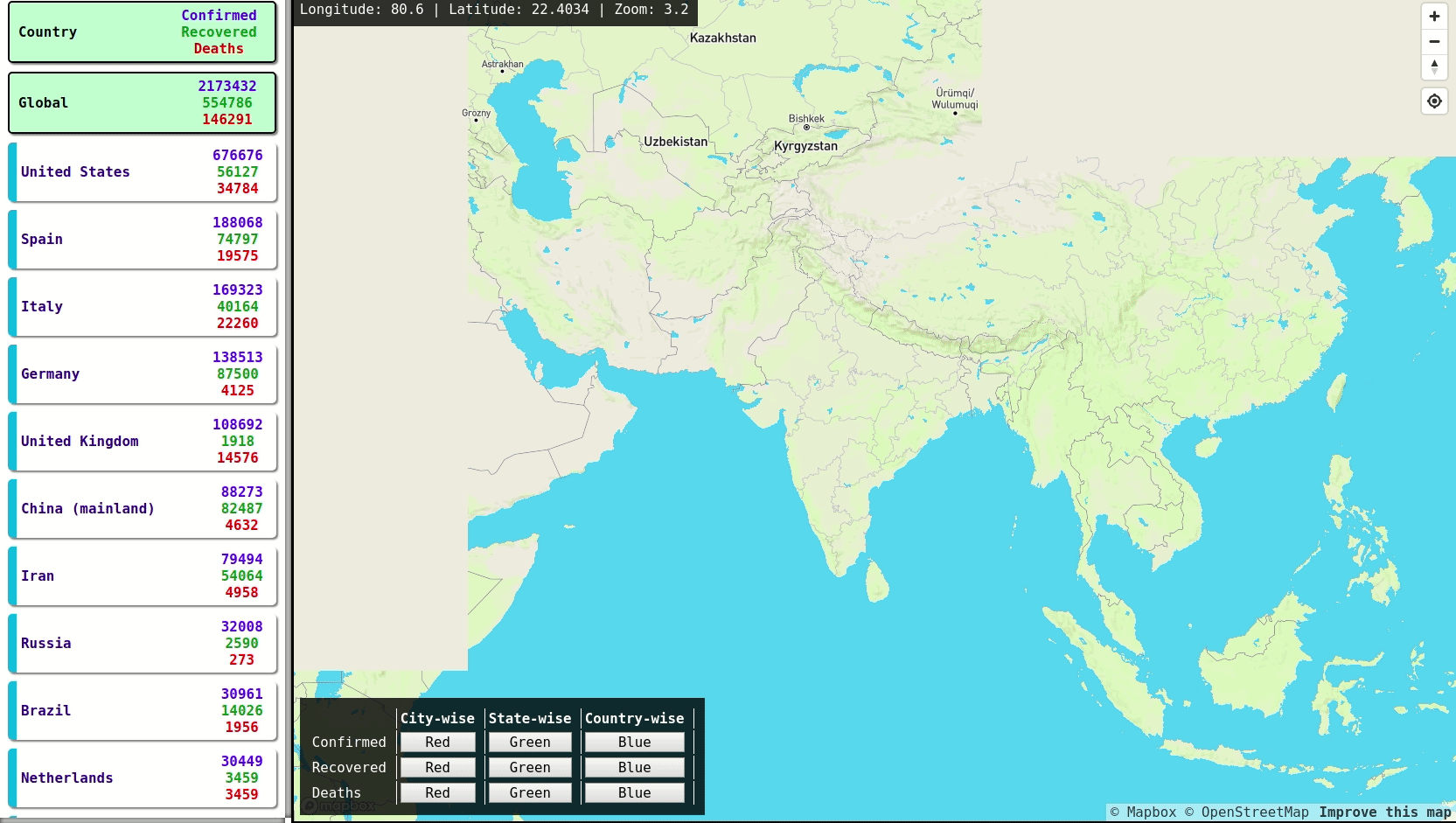1456x823 pixels.
Task: Zoom out with the minus map control
Action: (x=1434, y=42)
